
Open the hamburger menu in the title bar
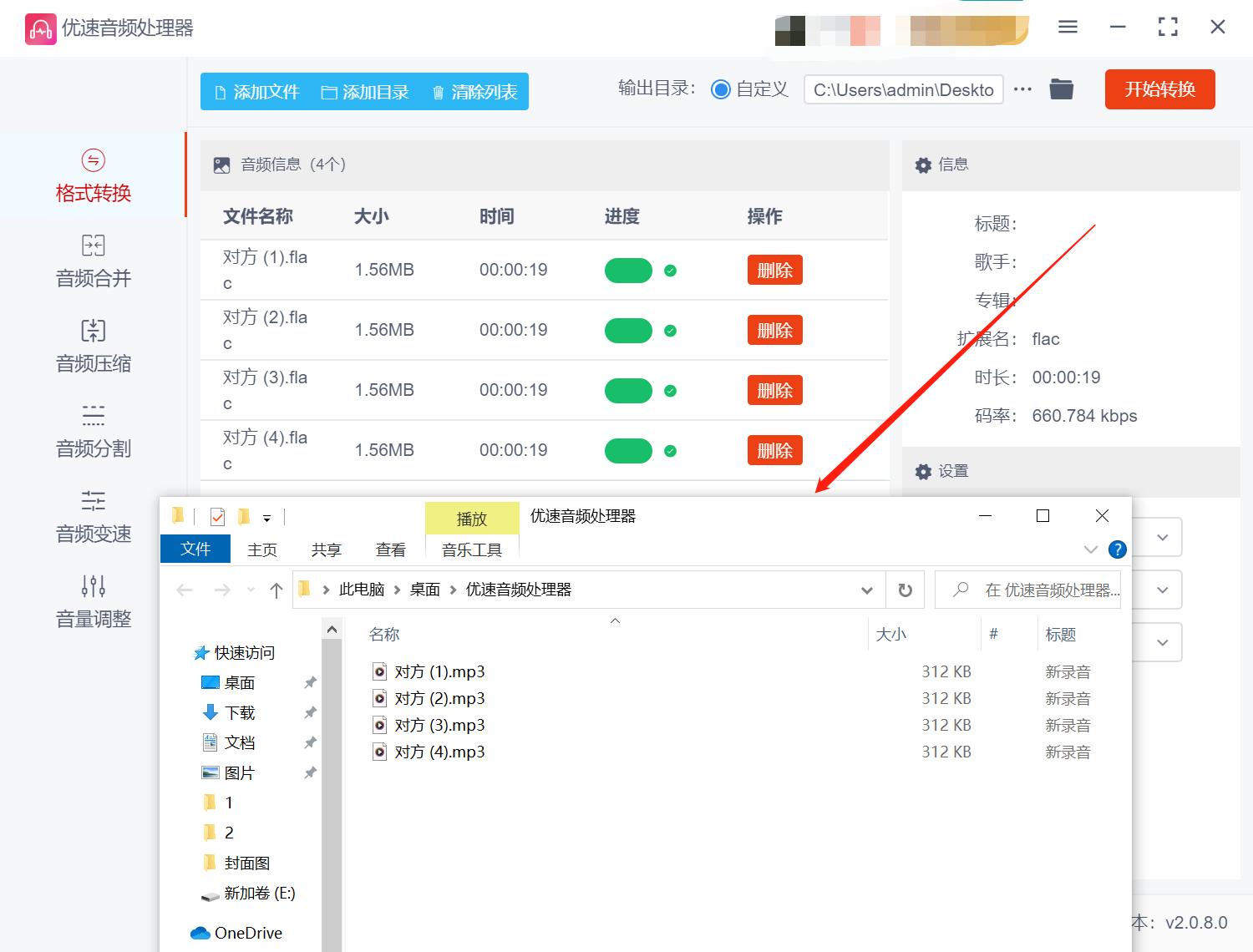1067,27
